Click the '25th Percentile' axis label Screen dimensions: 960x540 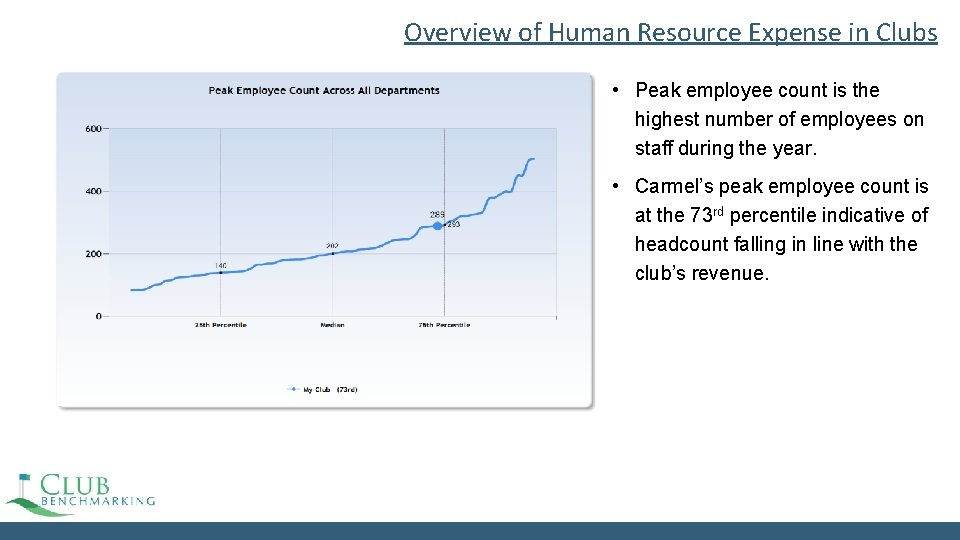click(x=220, y=325)
